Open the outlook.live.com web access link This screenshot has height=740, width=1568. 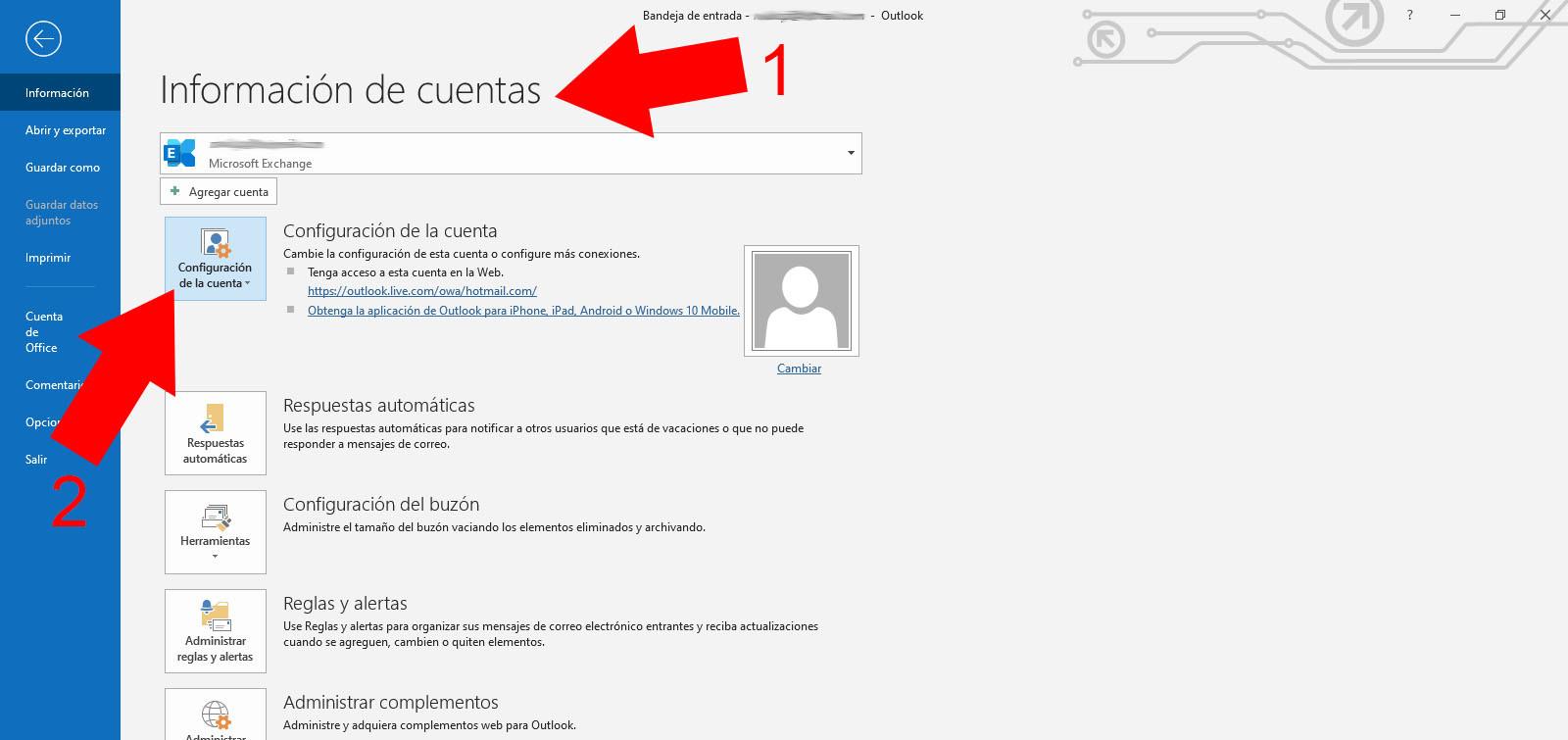pyautogui.click(x=422, y=291)
